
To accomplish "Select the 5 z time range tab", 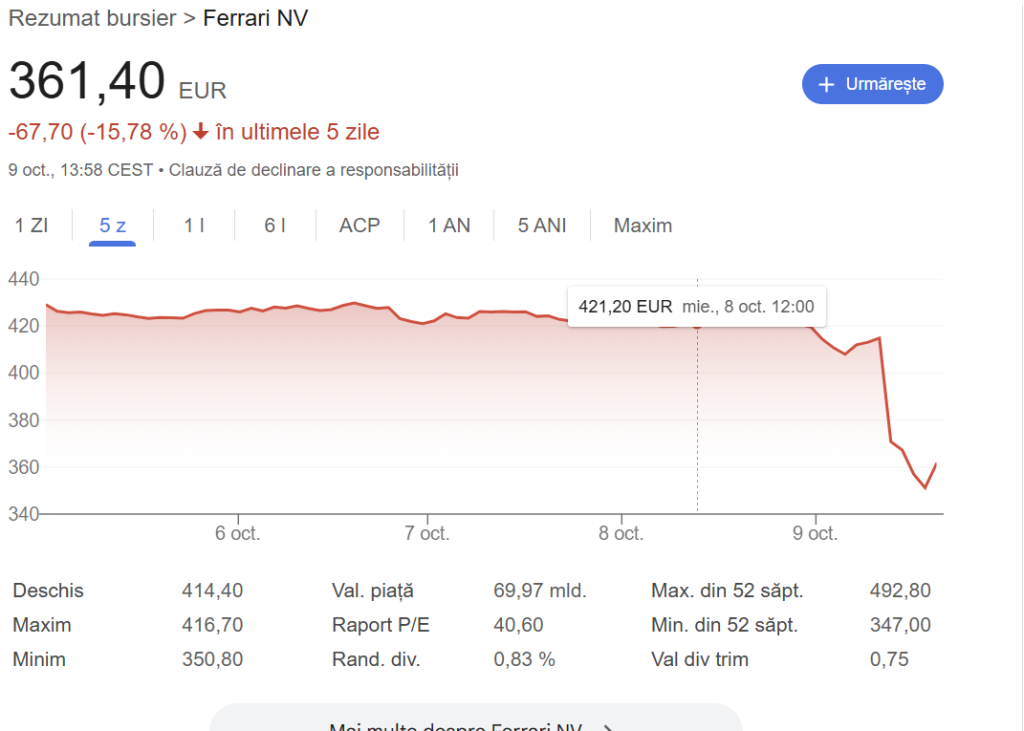I will point(112,225).
